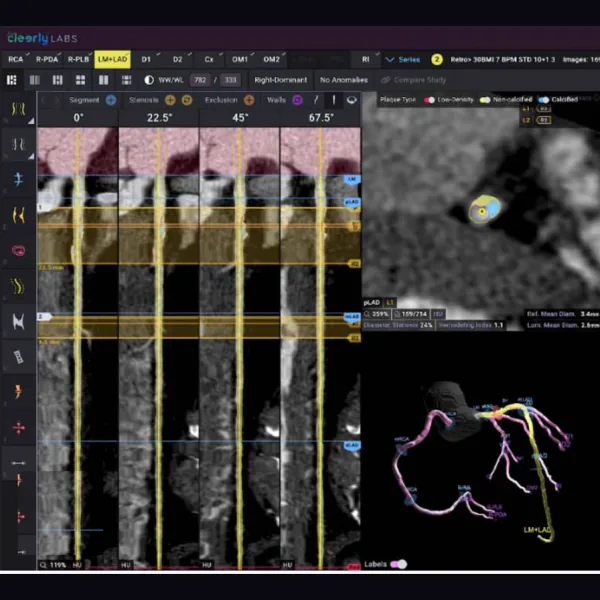Select the orange lightning-shaped sidebar tool
This screenshot has width=600, height=600.
pyautogui.click(x=18, y=392)
